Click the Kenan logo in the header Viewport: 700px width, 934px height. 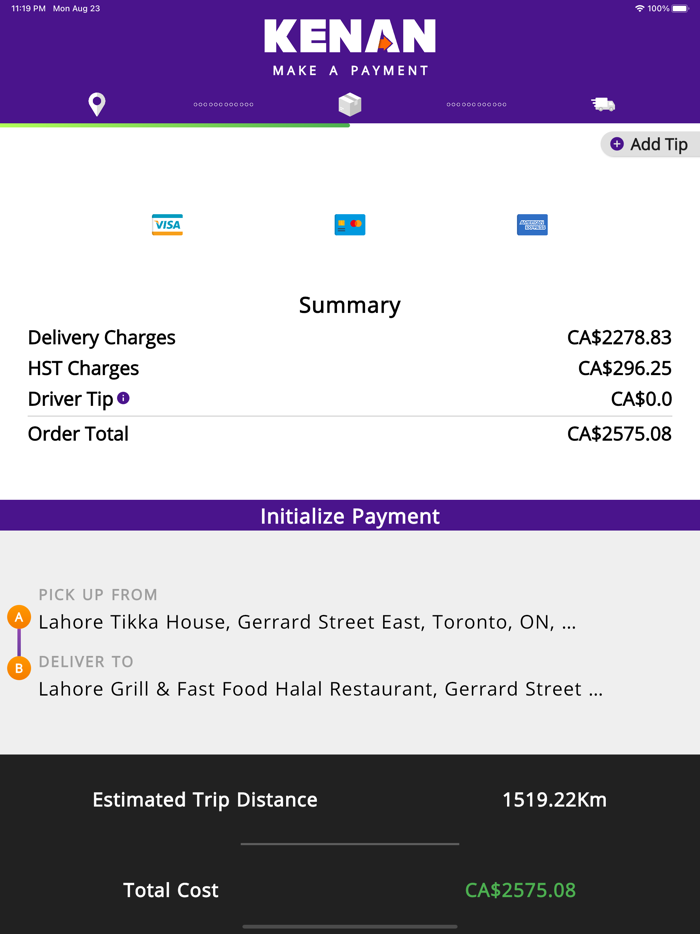click(350, 37)
